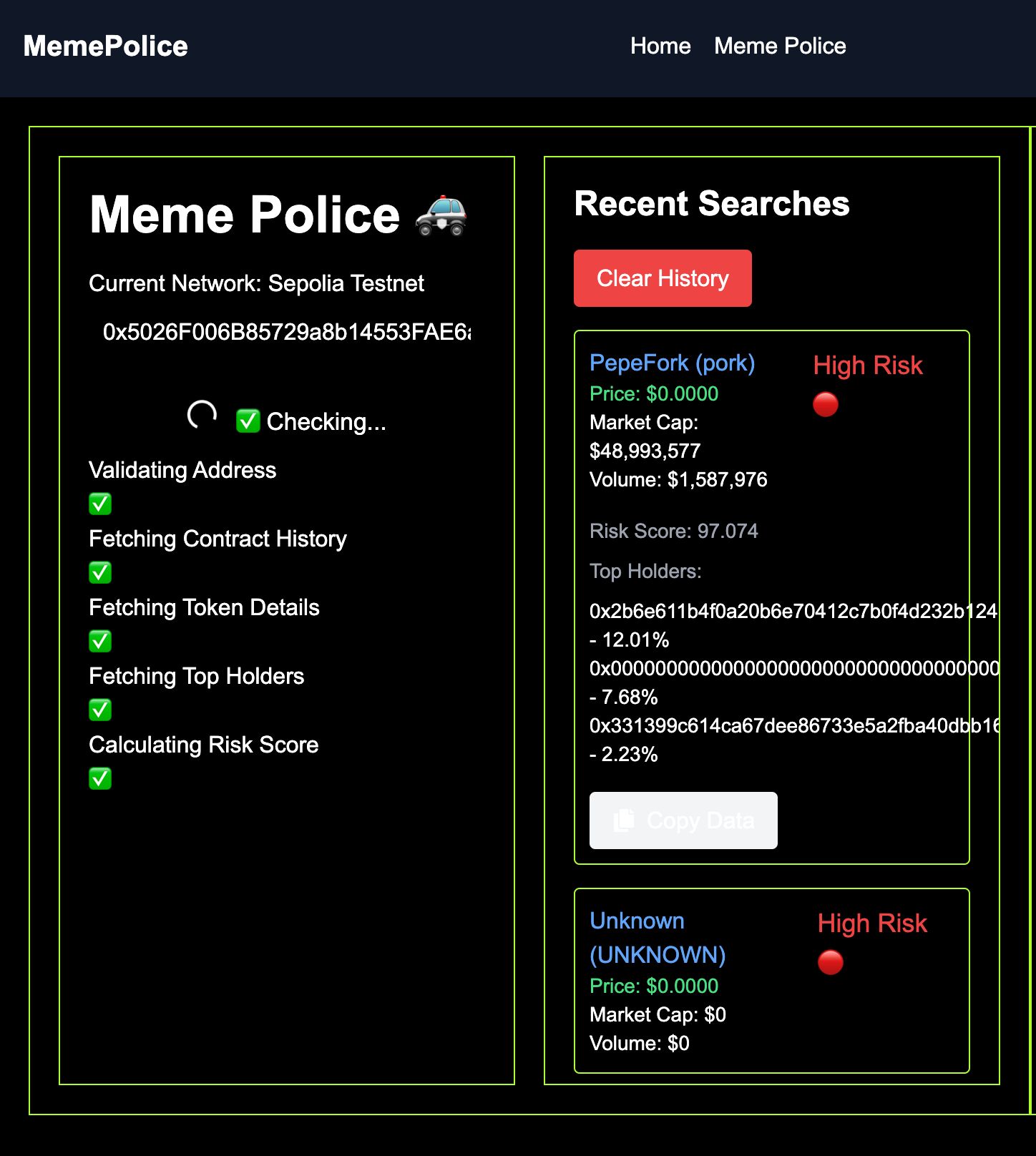Select 'High Risk' label on PepeFork card
This screenshot has height=1156, width=1036.
pyautogui.click(x=868, y=366)
